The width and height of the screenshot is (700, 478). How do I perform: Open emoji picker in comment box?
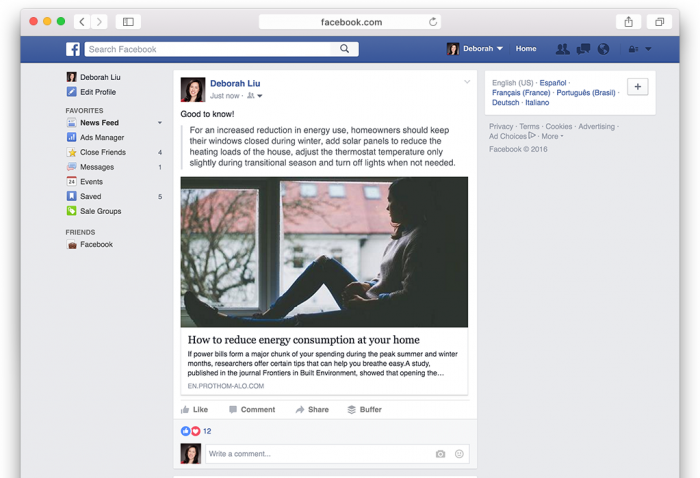[x=459, y=454]
